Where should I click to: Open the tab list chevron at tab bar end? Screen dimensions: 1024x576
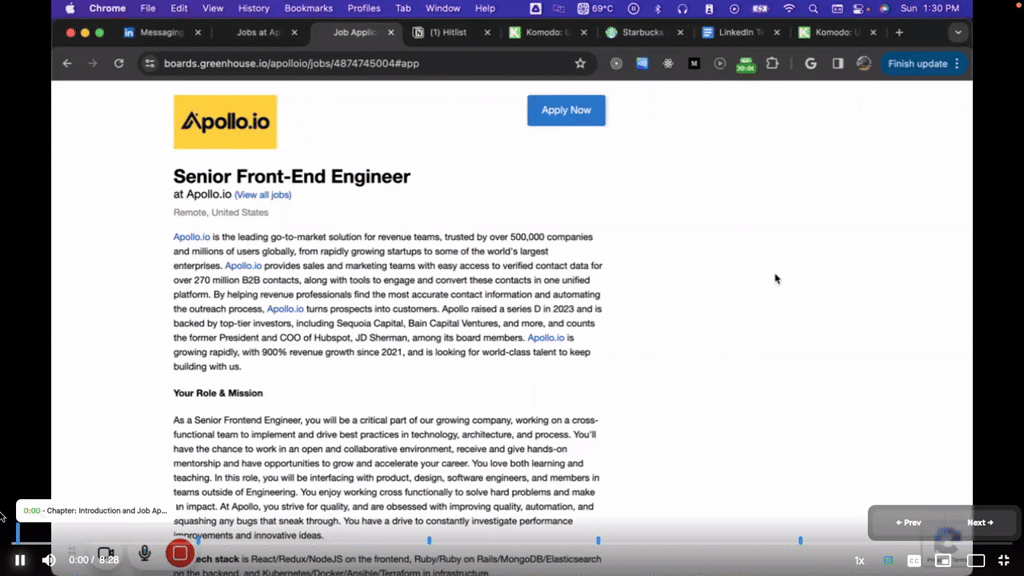[x=958, y=32]
